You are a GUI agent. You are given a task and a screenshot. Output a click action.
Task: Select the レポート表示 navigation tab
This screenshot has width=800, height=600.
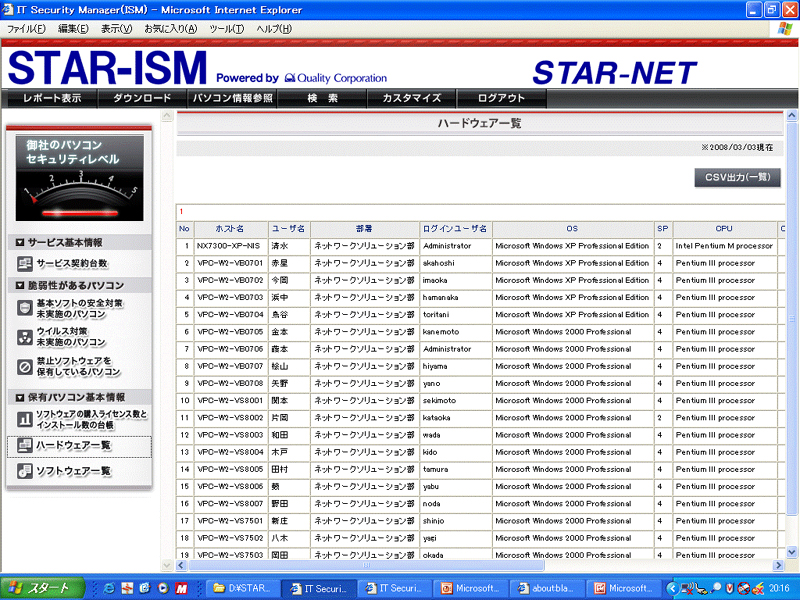pyautogui.click(x=52, y=98)
